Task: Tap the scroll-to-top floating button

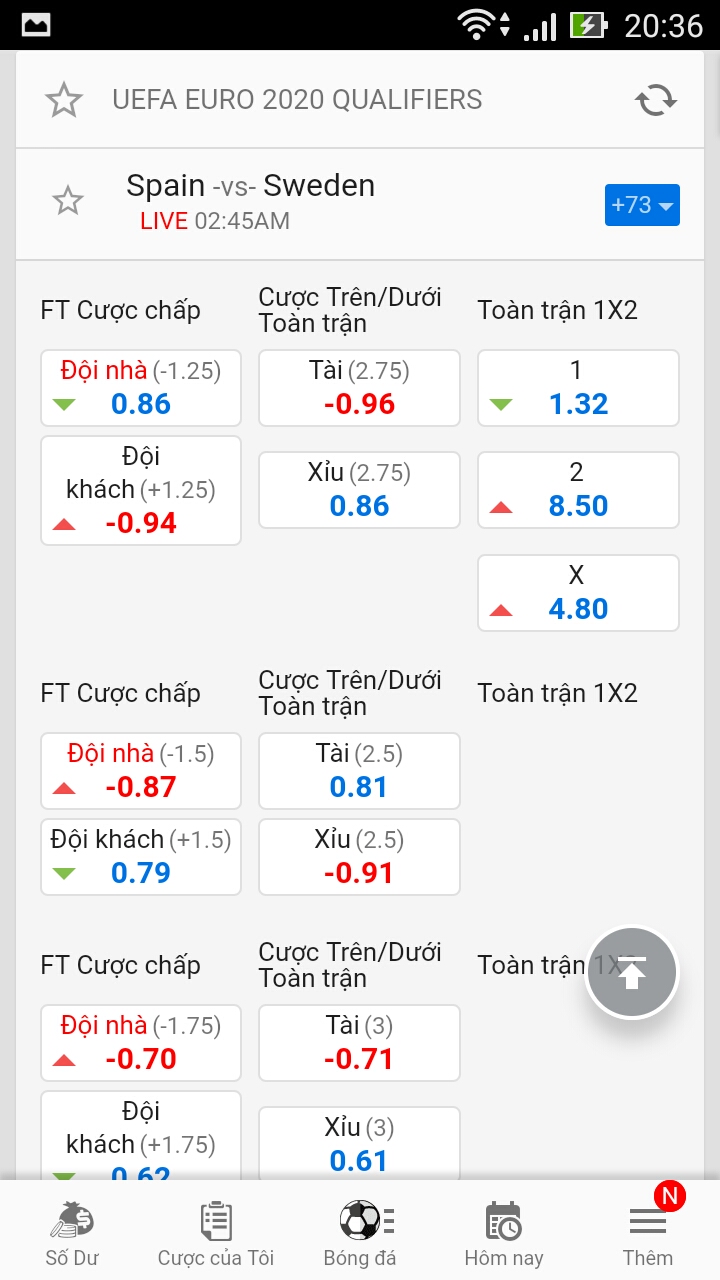Action: coord(632,973)
